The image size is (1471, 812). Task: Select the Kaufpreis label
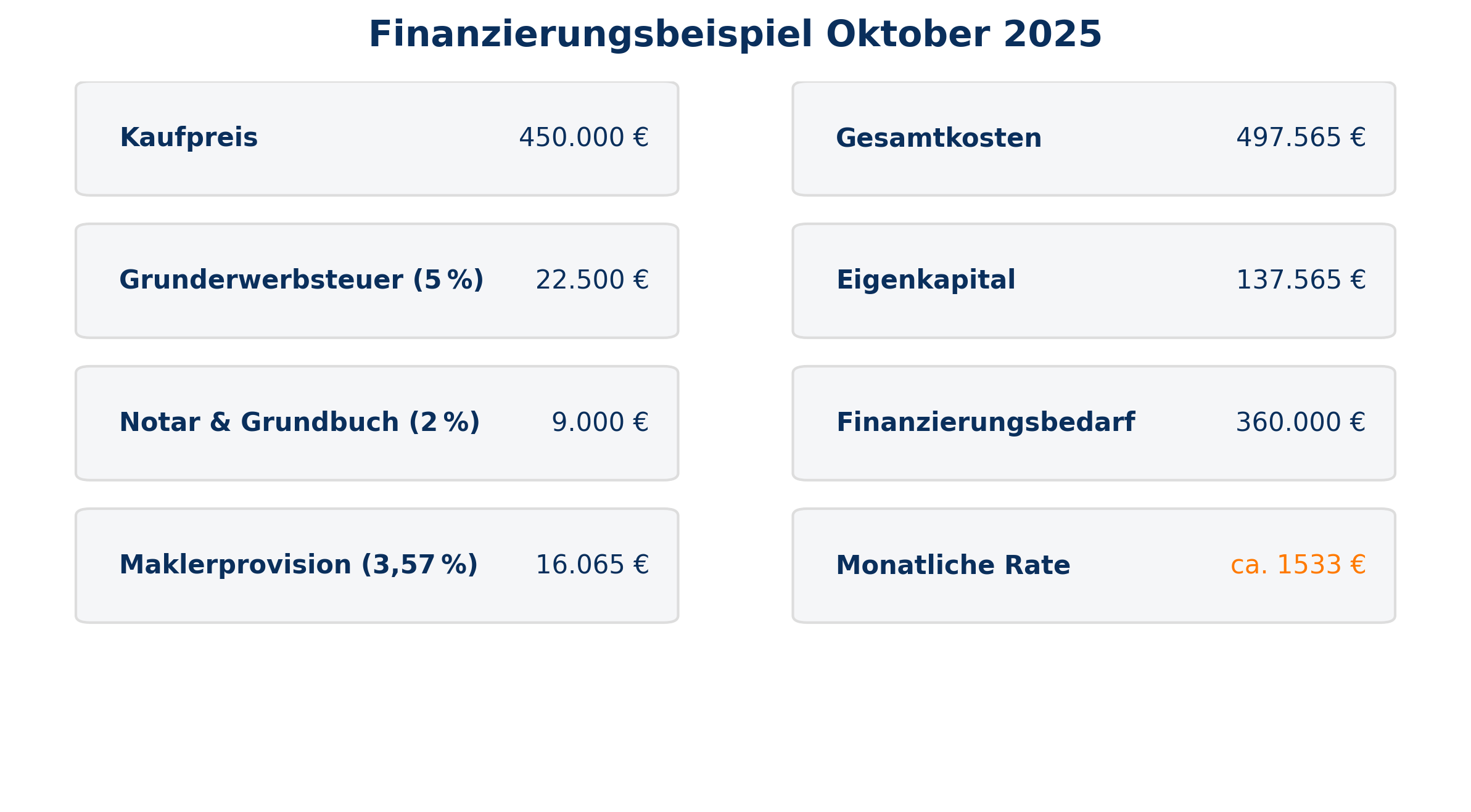pyautogui.click(x=189, y=137)
